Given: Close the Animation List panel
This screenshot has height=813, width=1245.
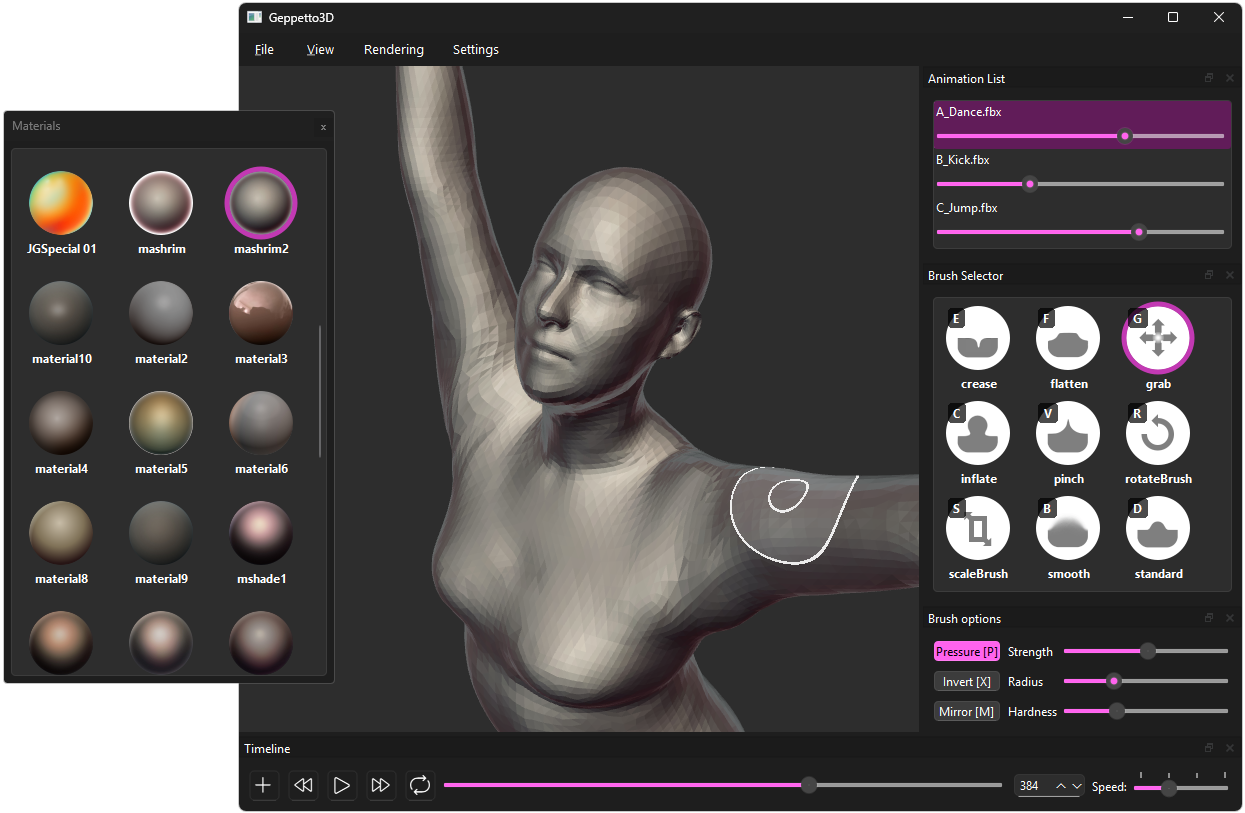Looking at the screenshot, I should click(x=1230, y=78).
